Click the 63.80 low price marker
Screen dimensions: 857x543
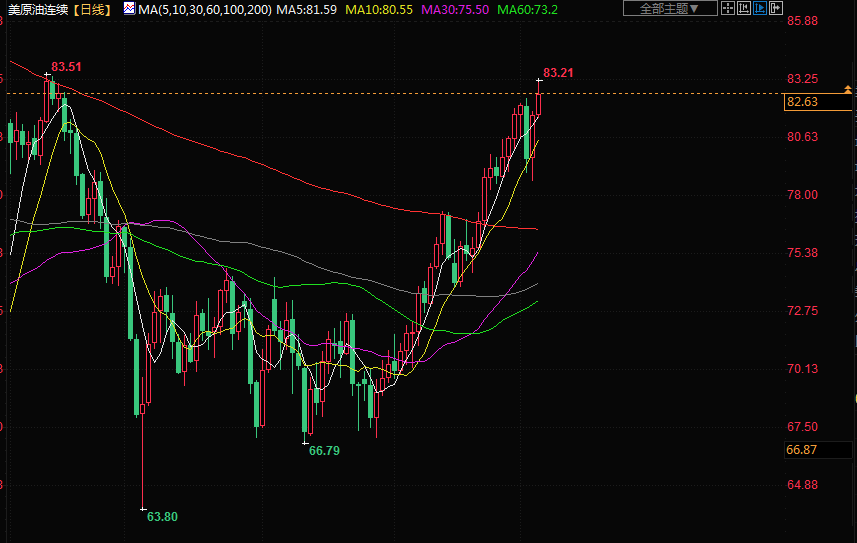(162, 516)
